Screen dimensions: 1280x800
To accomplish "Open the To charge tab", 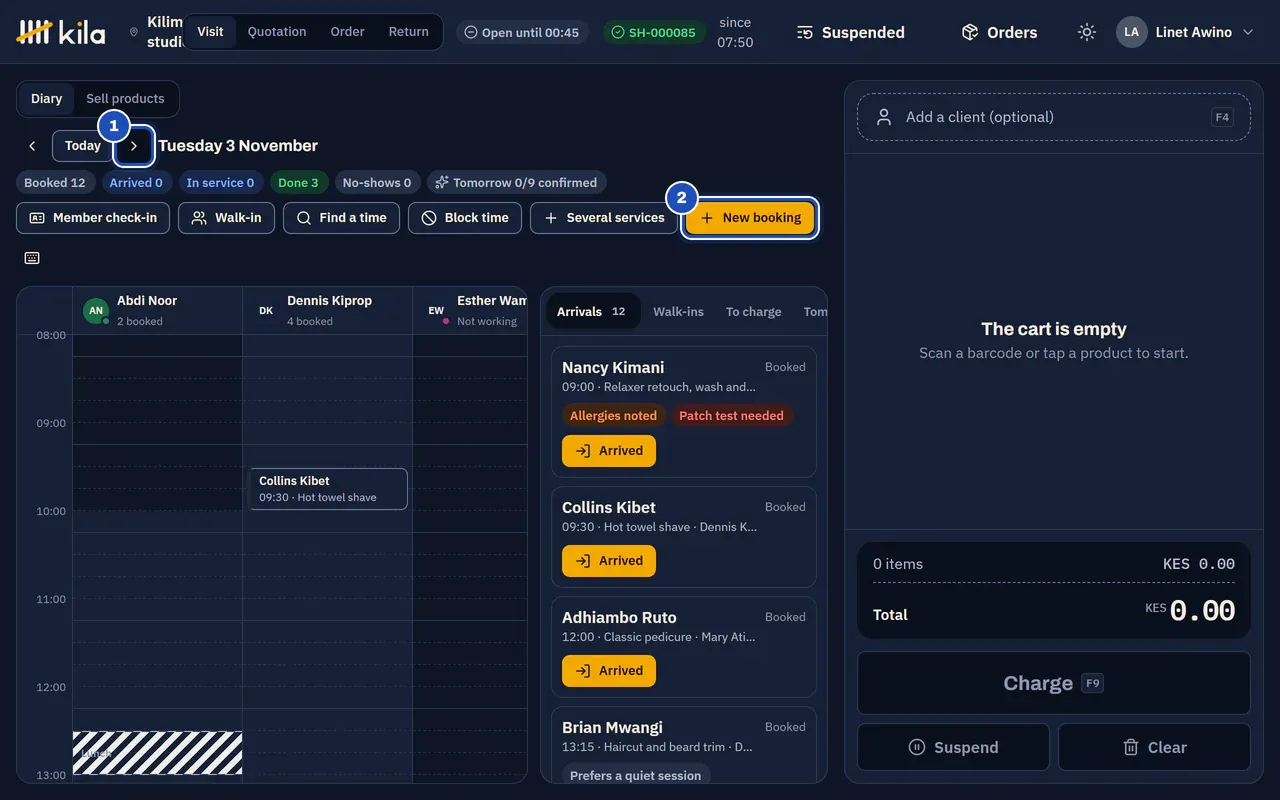I will coord(753,312).
